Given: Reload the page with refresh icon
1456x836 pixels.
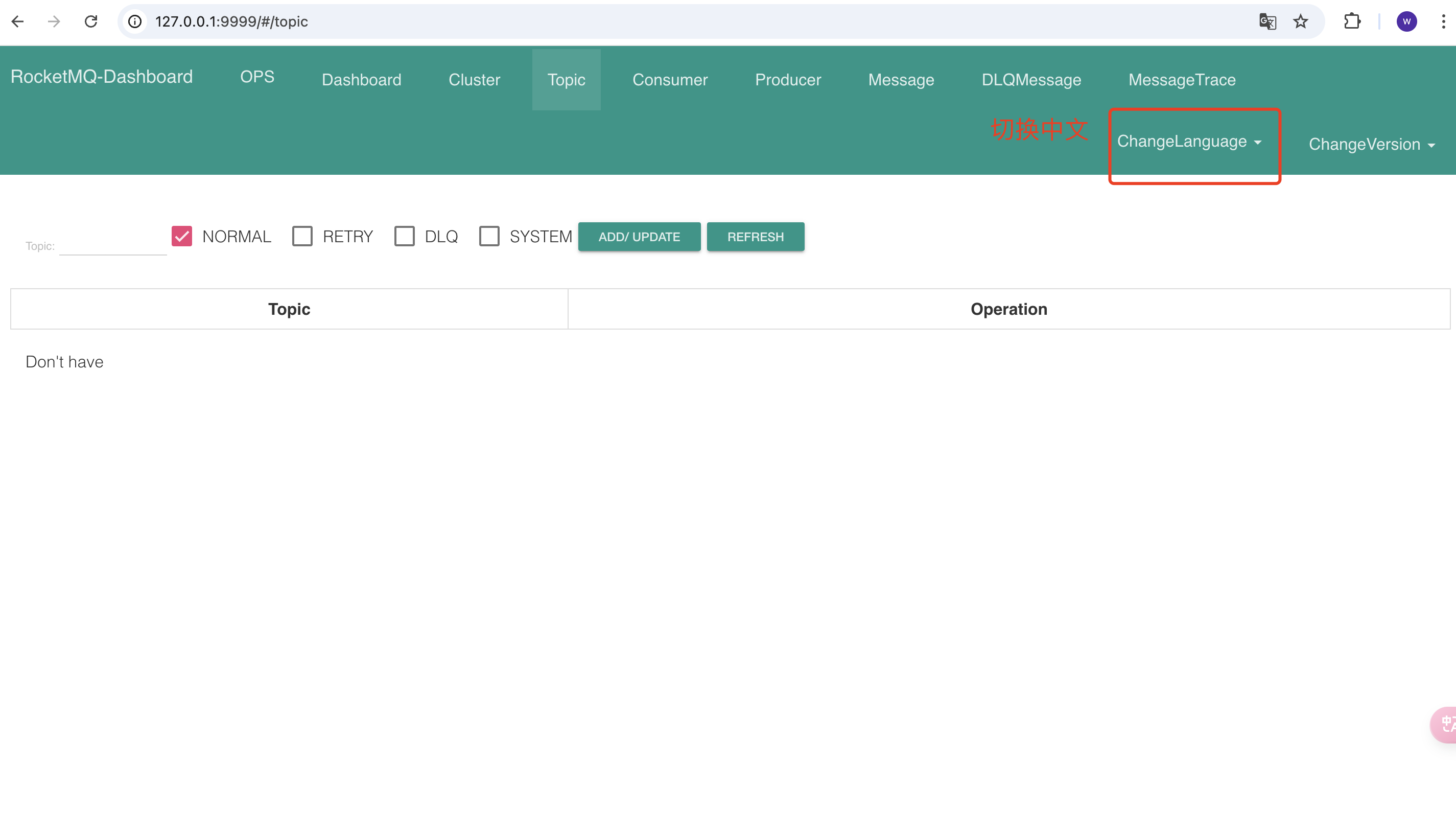Looking at the screenshot, I should click(x=90, y=22).
